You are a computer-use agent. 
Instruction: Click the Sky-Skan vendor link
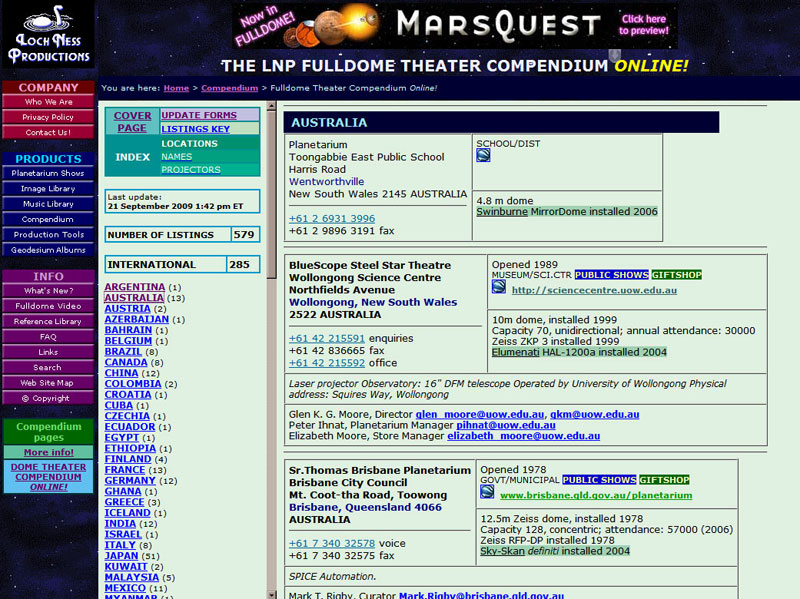pos(503,551)
